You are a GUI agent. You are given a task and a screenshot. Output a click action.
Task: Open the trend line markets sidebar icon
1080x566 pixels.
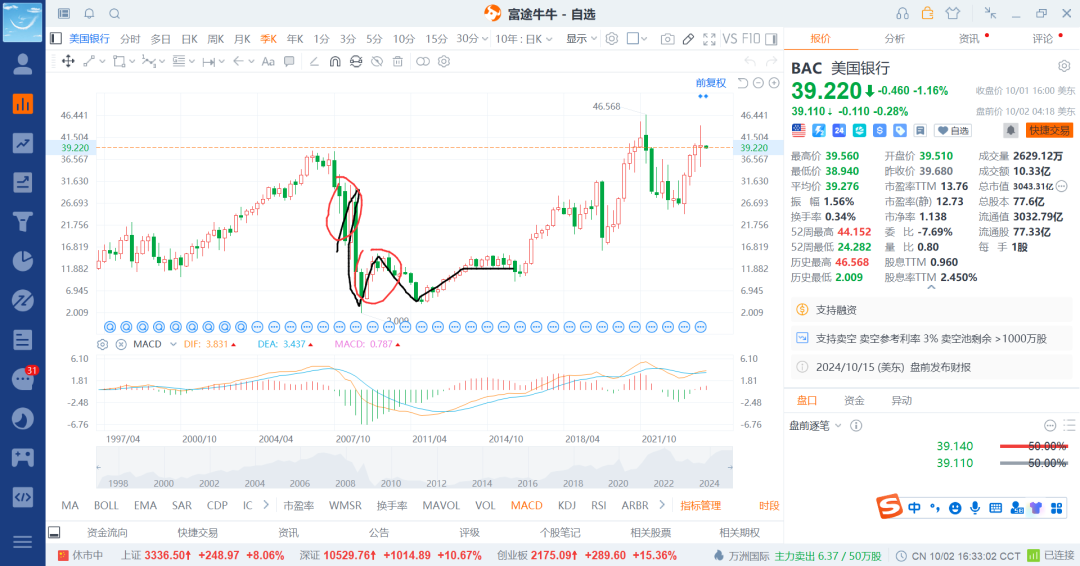[x=23, y=143]
